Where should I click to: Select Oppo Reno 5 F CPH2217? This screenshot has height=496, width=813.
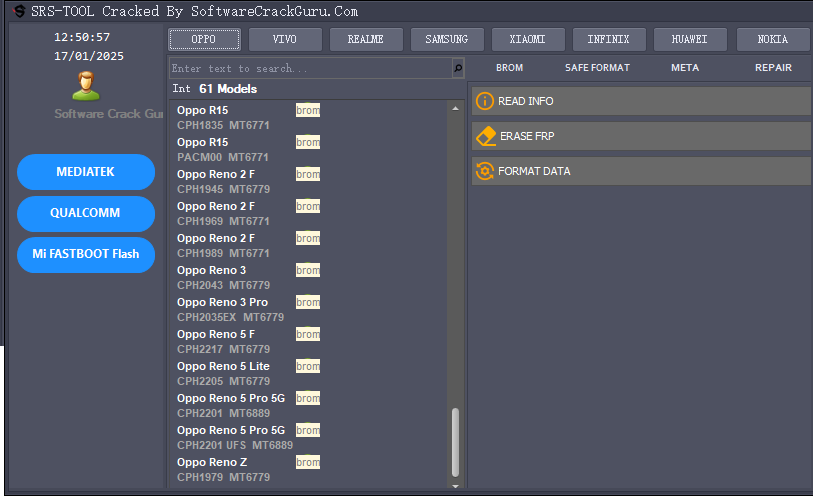[x=310, y=342]
